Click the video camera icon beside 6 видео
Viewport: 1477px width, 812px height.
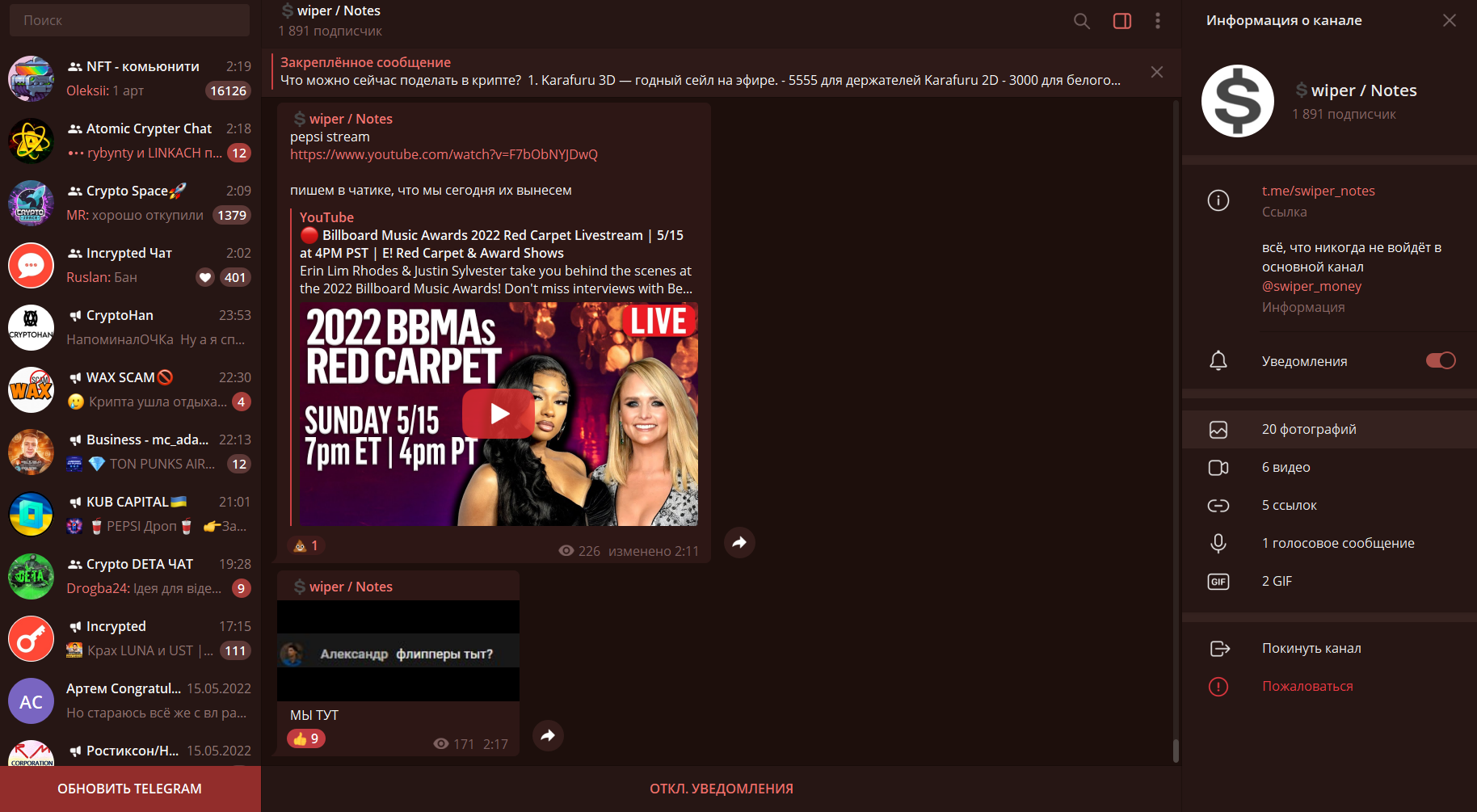[x=1218, y=468]
